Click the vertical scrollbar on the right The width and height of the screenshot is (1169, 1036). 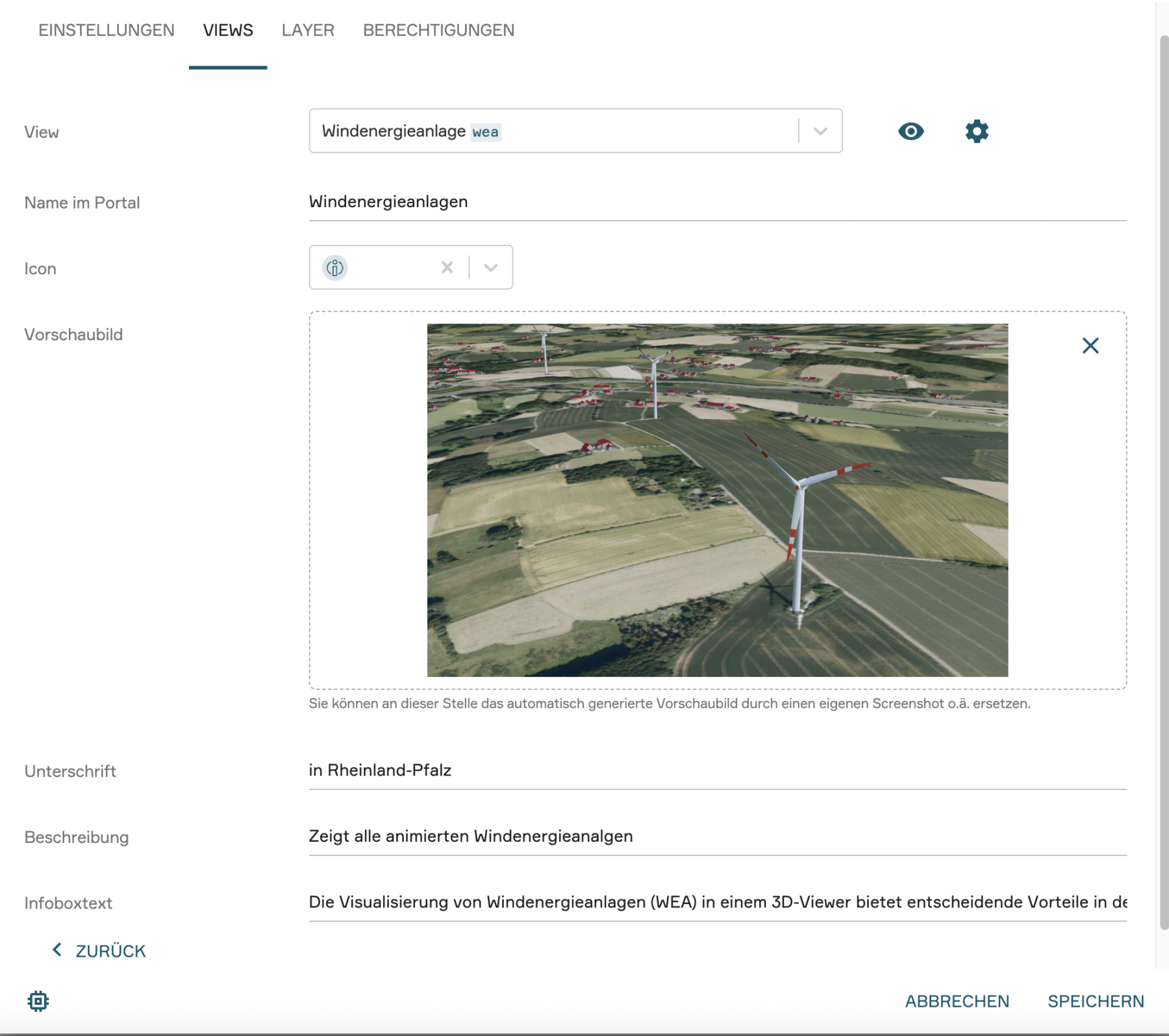[x=1163, y=481]
